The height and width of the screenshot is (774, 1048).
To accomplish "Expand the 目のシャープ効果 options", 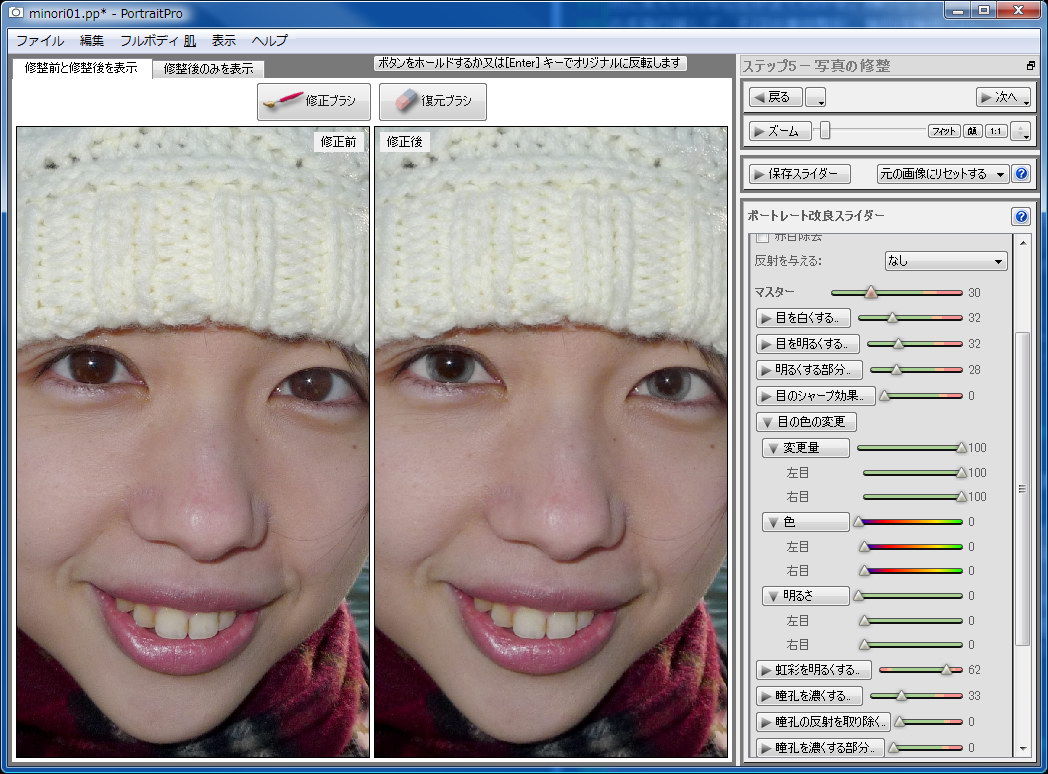I will point(815,396).
